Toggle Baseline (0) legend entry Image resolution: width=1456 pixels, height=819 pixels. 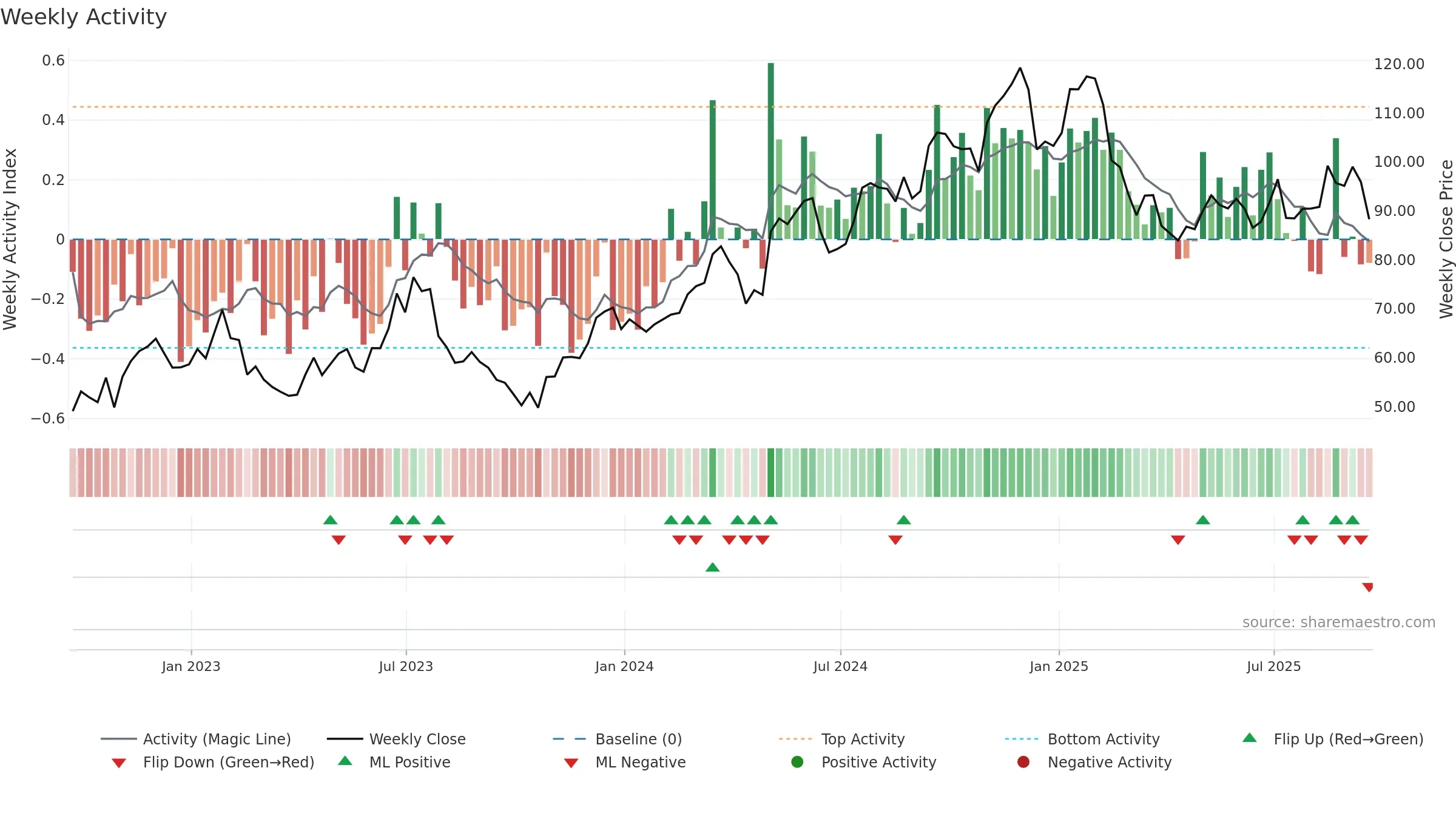click(618, 739)
